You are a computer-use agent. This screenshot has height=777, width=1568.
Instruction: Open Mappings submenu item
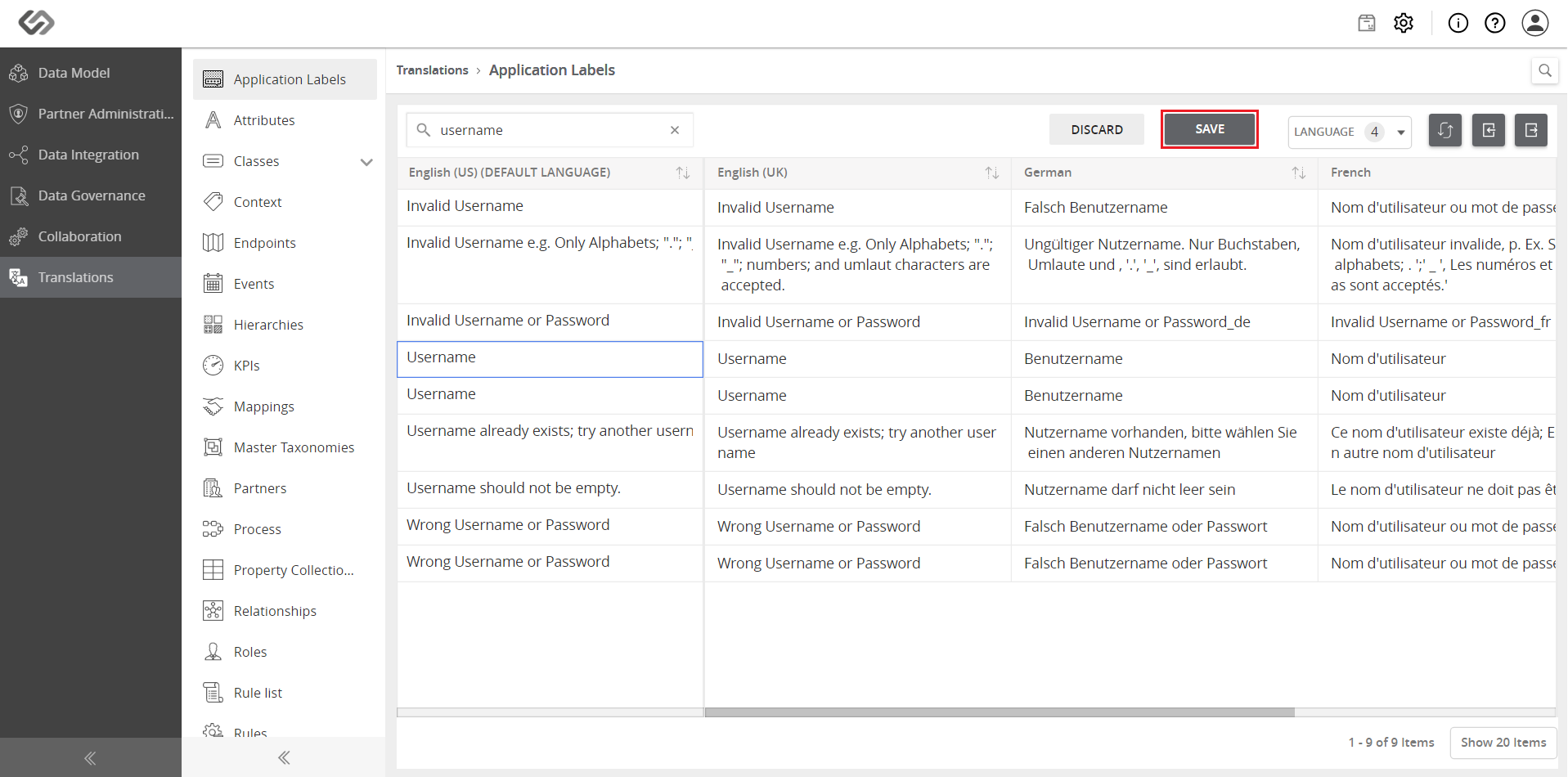(285, 406)
